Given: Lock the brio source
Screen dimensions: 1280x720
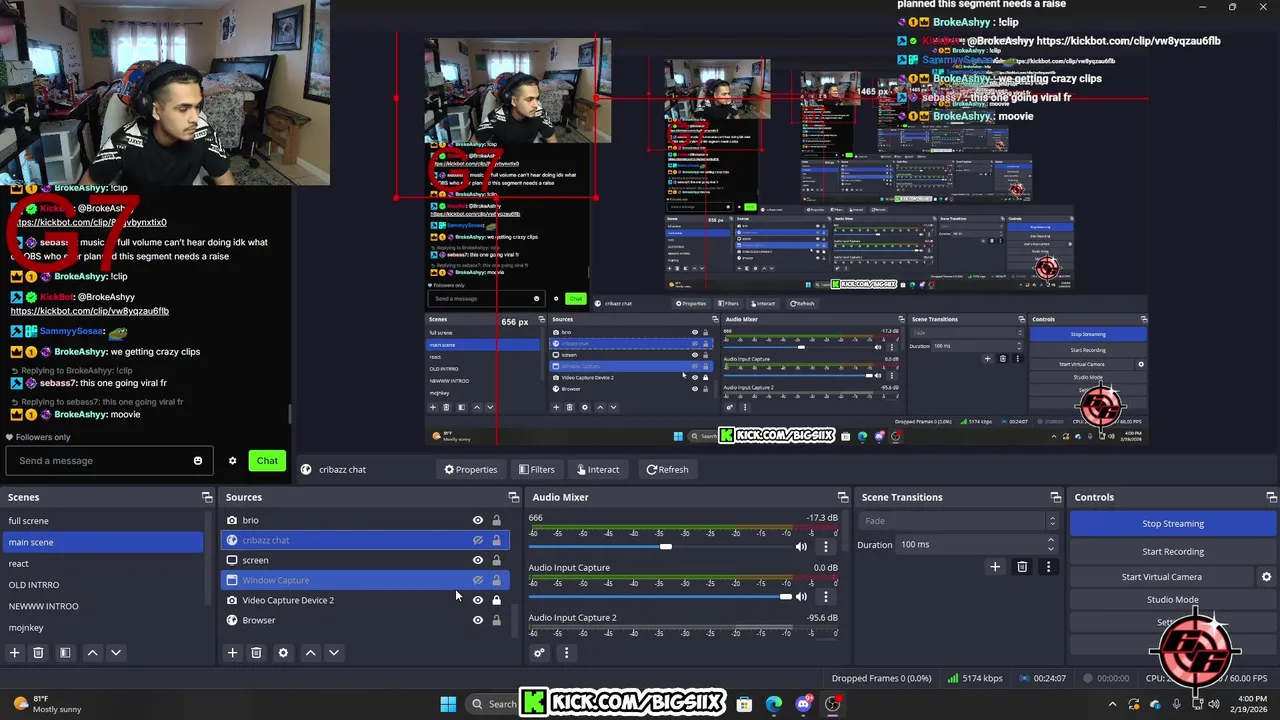Looking at the screenshot, I should coord(496,520).
